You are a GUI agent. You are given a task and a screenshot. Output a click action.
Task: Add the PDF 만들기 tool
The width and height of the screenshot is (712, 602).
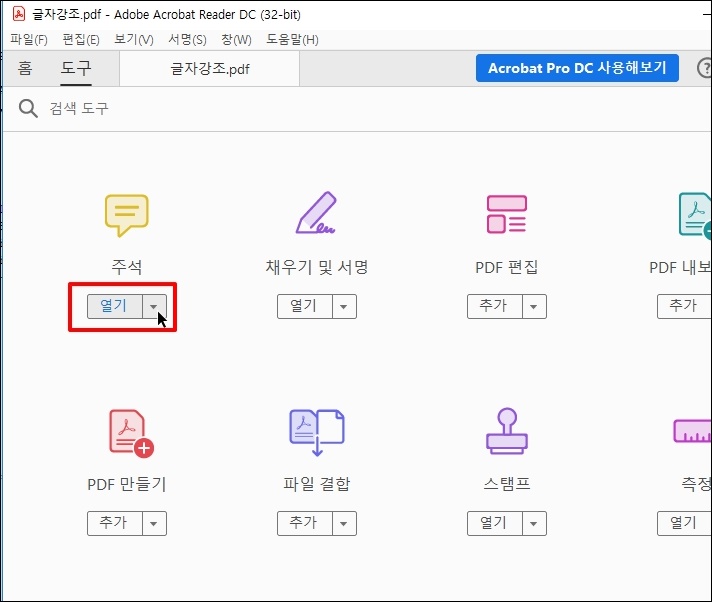[x=114, y=523]
